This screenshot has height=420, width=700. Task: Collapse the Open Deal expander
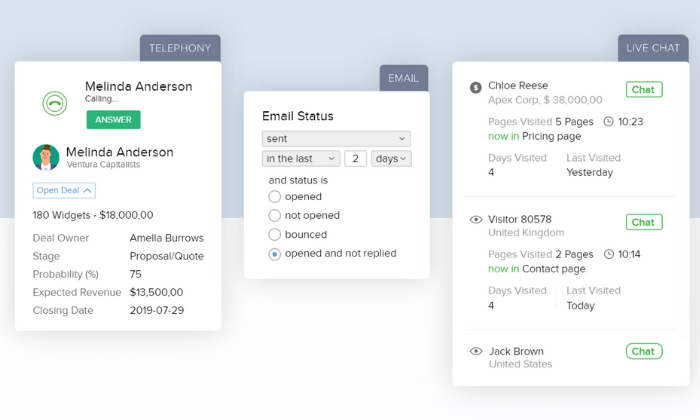coord(64,191)
